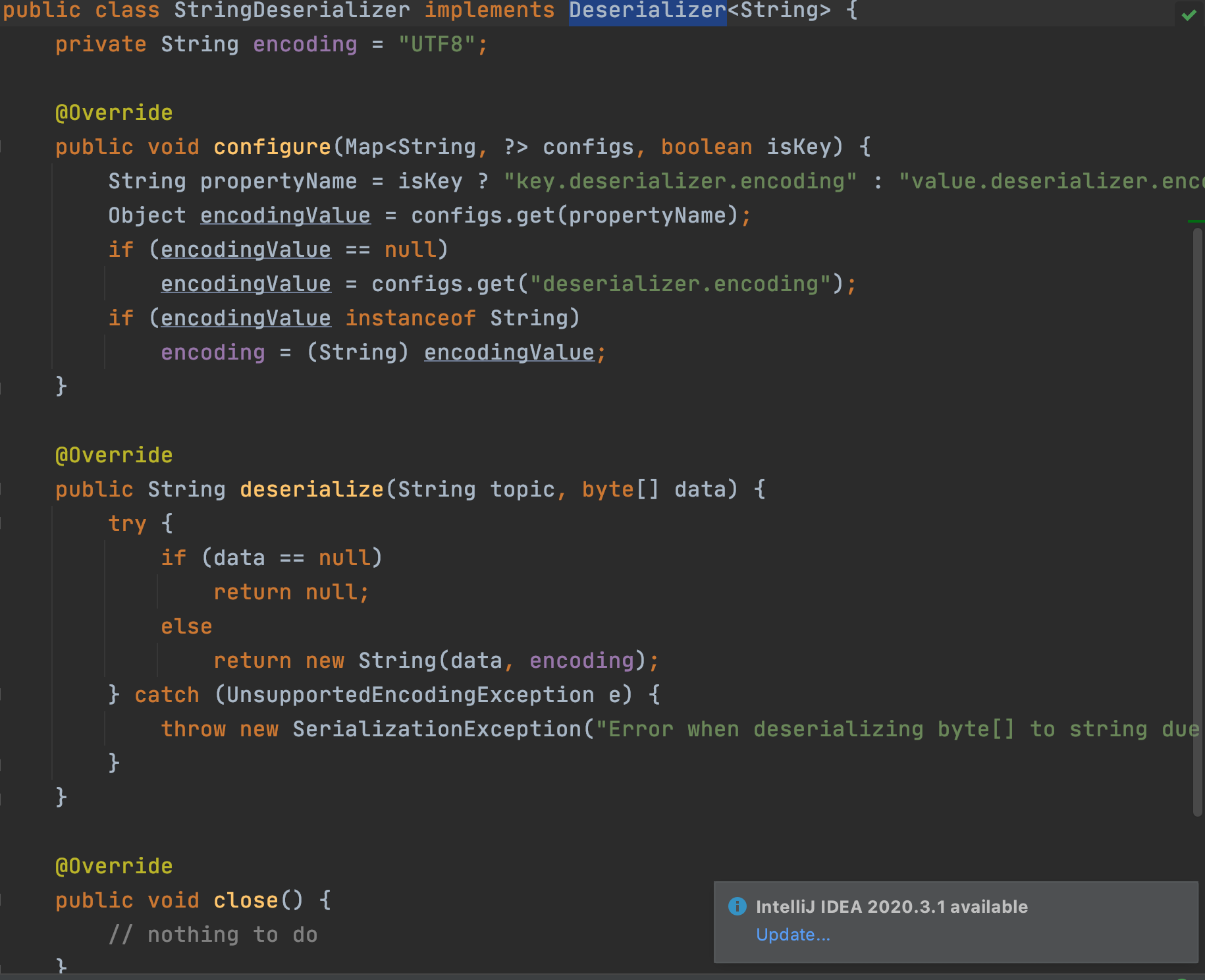Click the "byte" keyword in deserialize signature

point(608,489)
